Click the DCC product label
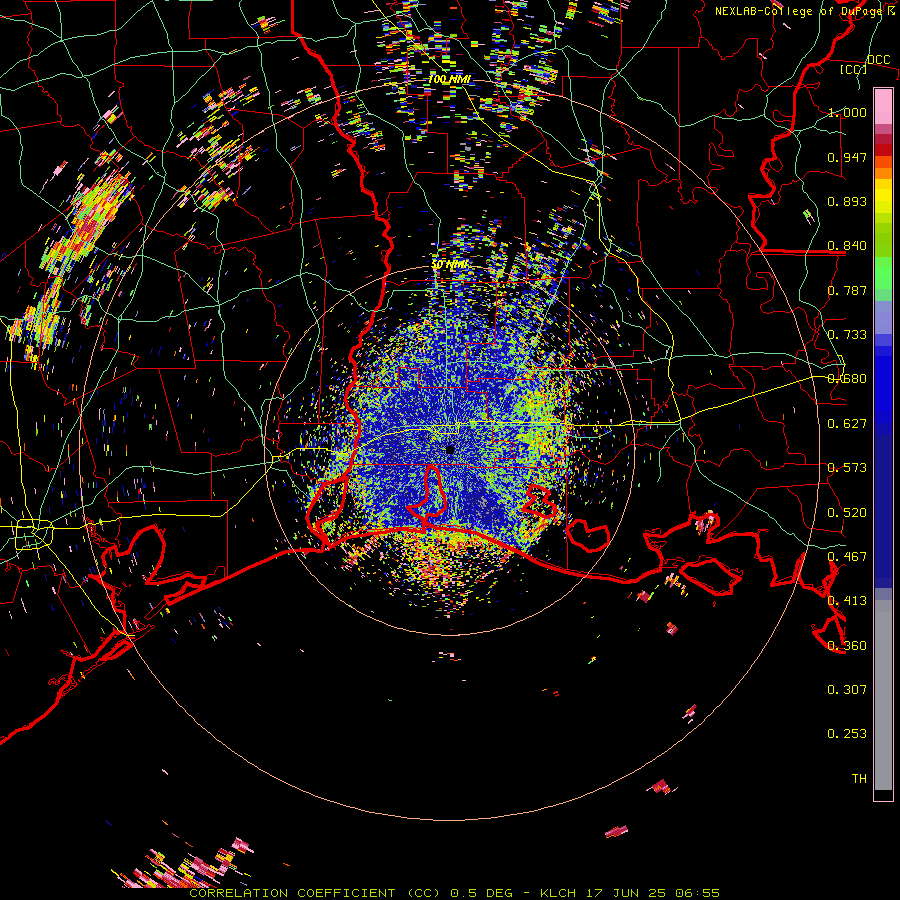The height and width of the screenshot is (900, 900). (x=878, y=59)
